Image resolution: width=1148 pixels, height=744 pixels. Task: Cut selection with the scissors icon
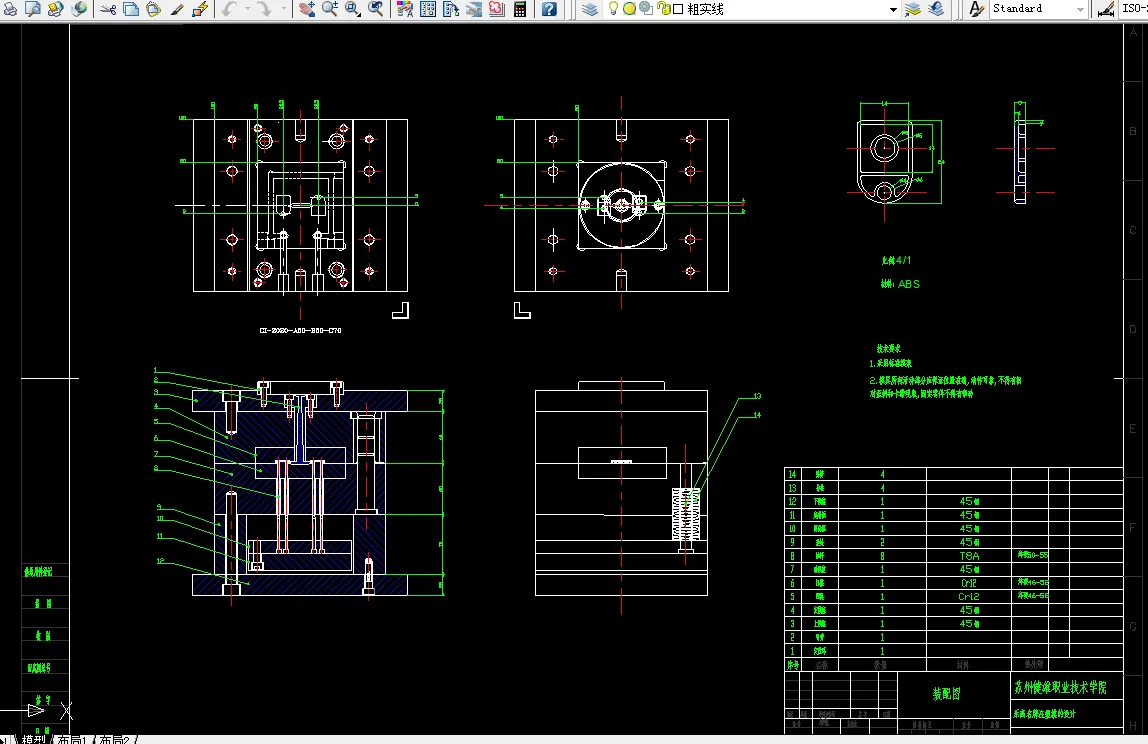(x=108, y=9)
